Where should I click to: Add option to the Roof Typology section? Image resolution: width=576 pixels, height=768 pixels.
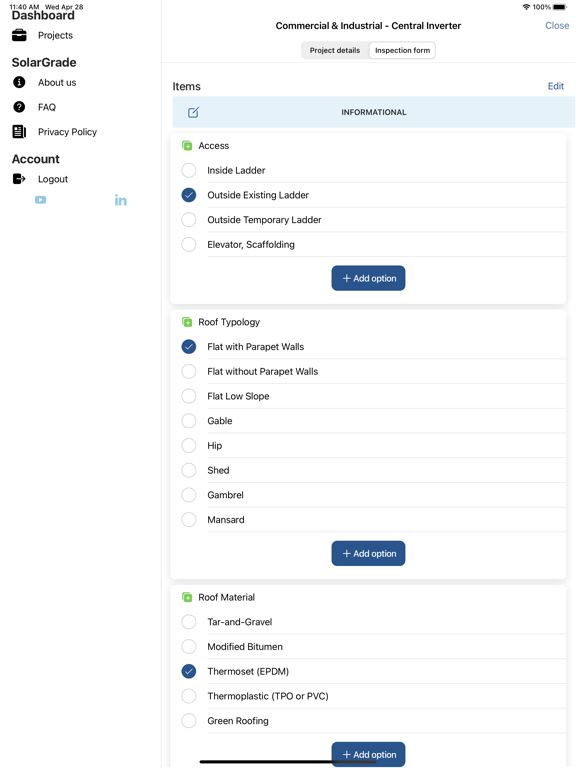[368, 553]
